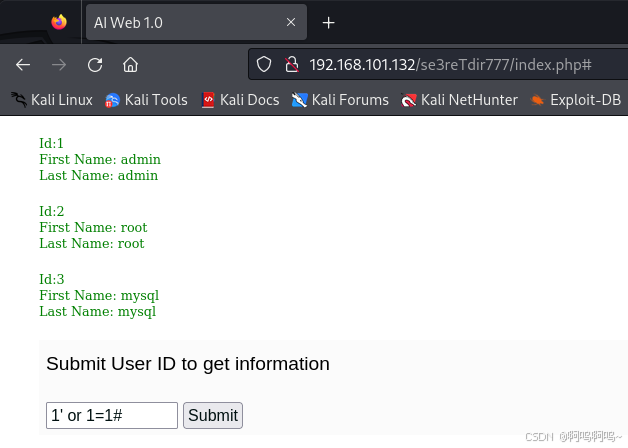This screenshot has width=628, height=448.
Task: Click the Submit button
Action: point(213,415)
